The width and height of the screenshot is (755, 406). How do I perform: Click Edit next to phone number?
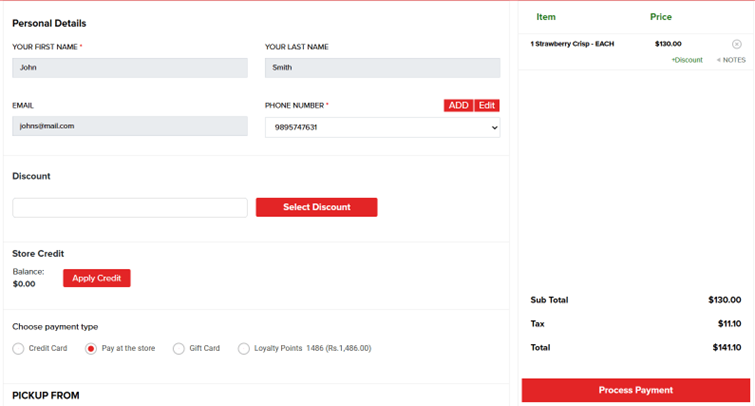[x=486, y=105]
